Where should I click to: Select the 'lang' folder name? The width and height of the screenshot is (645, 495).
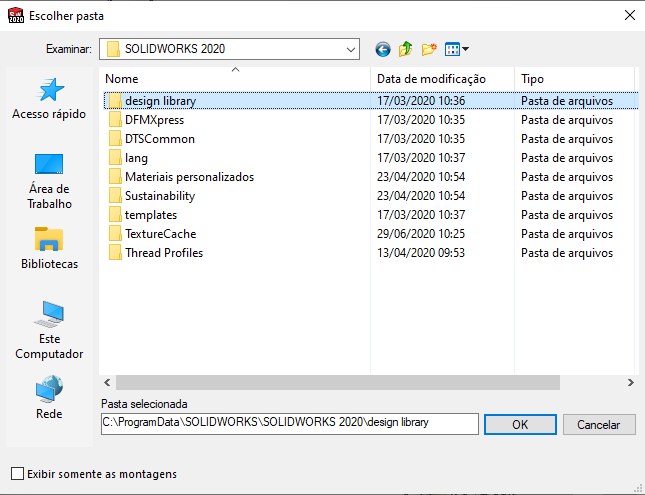[136, 158]
